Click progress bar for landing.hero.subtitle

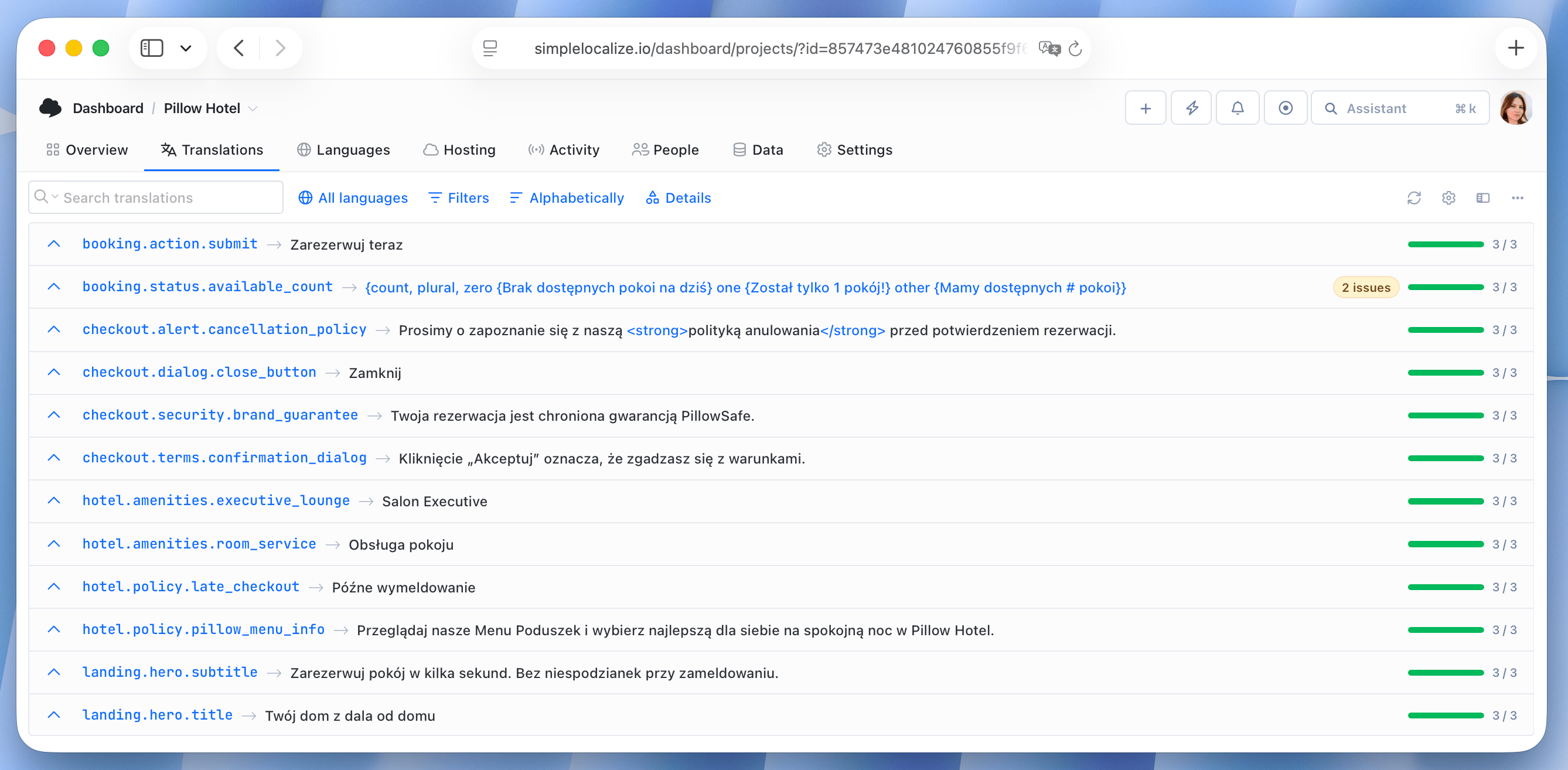pos(1446,673)
